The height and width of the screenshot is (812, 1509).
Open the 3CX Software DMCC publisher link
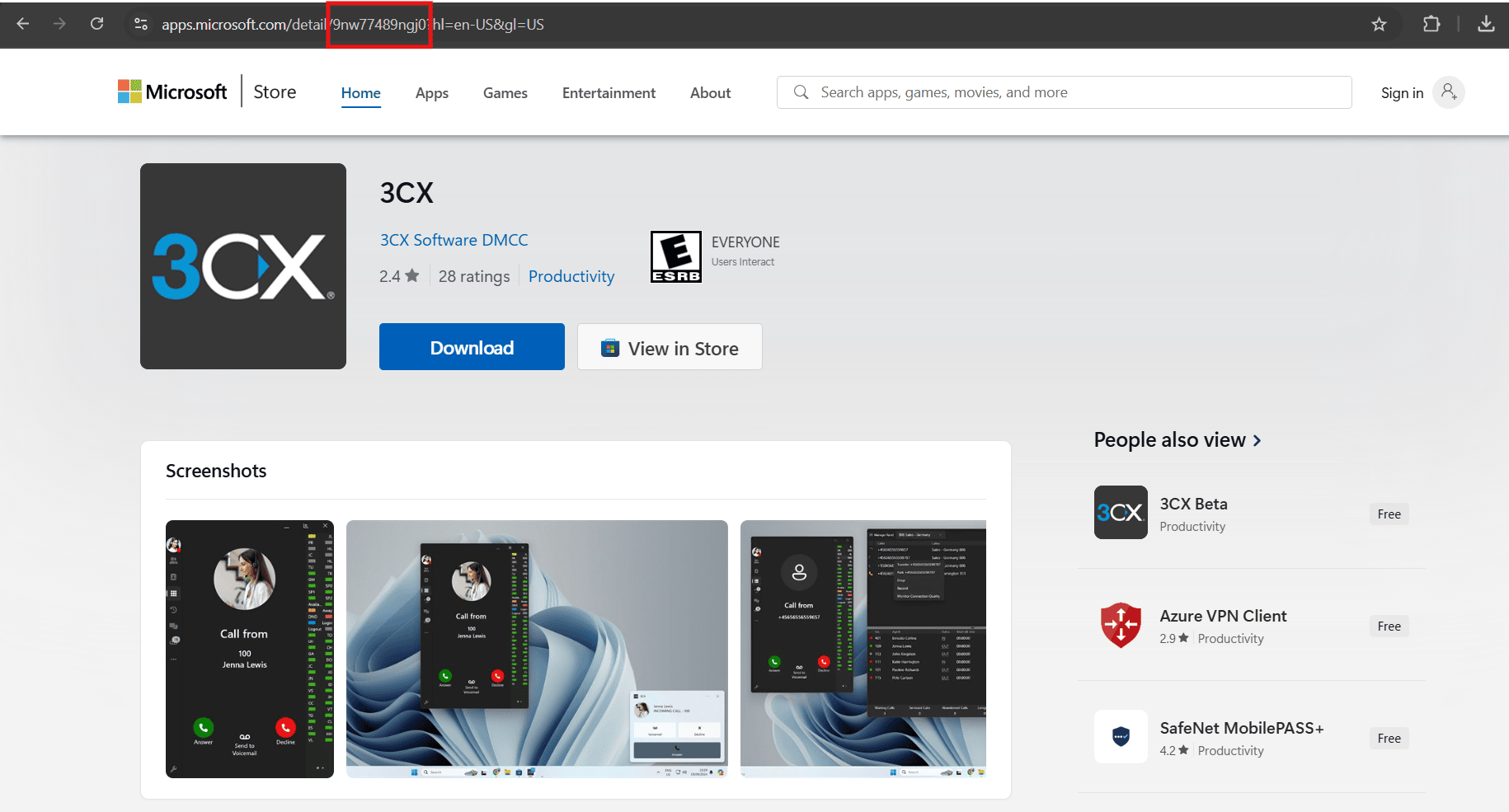coord(454,240)
